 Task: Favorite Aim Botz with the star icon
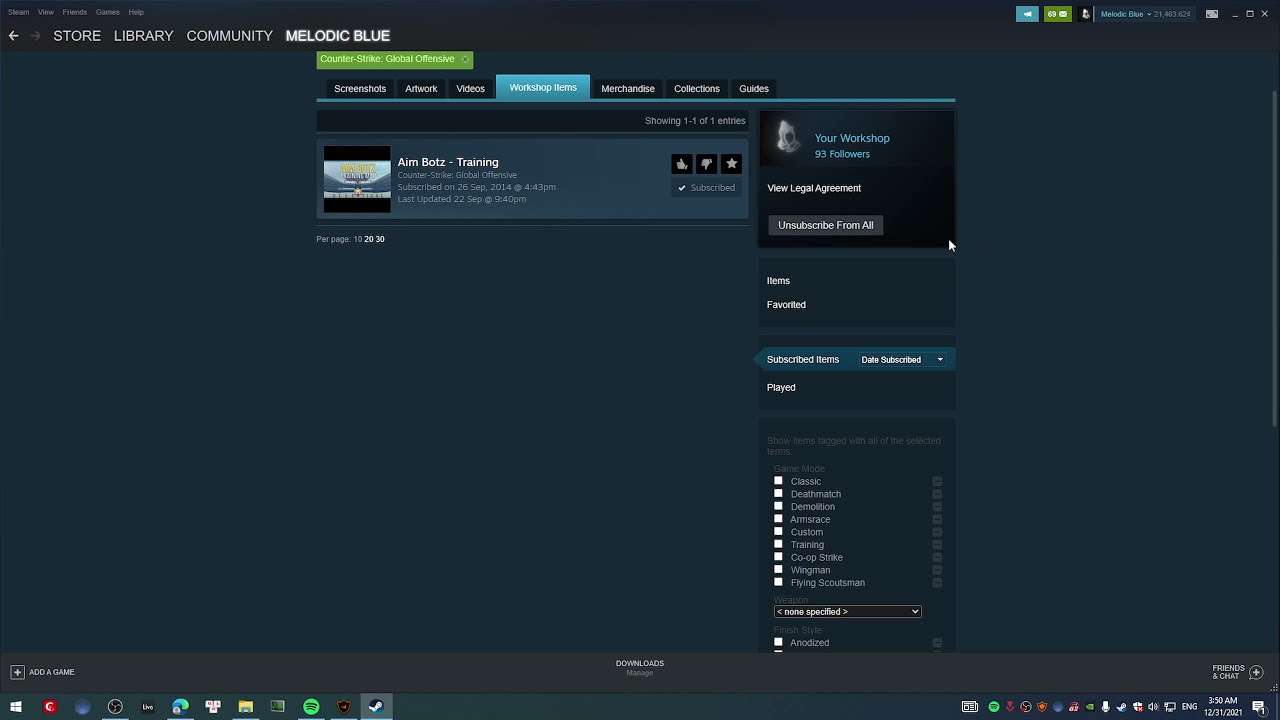(x=731, y=164)
